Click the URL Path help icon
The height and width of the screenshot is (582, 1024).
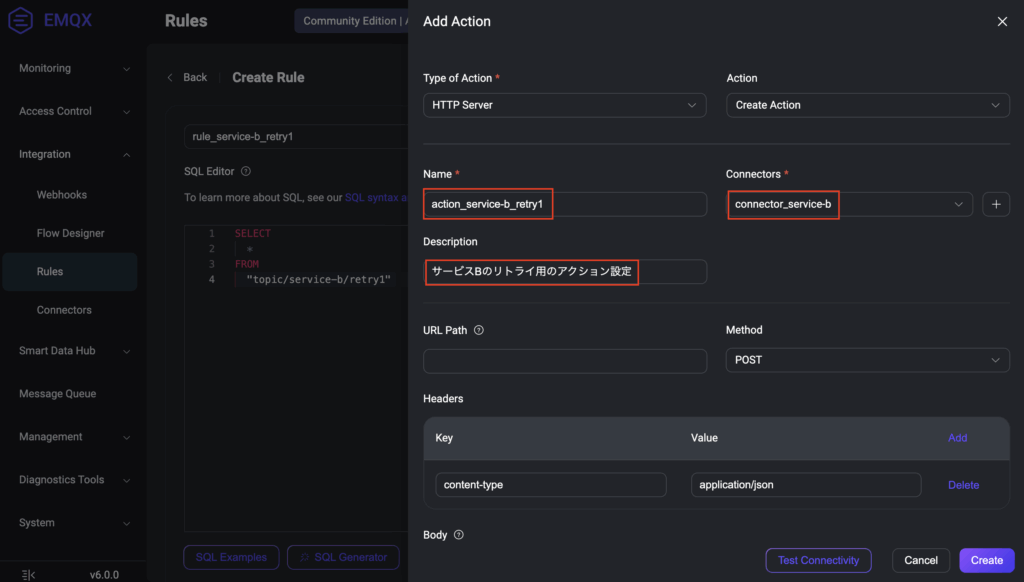pyautogui.click(x=479, y=330)
